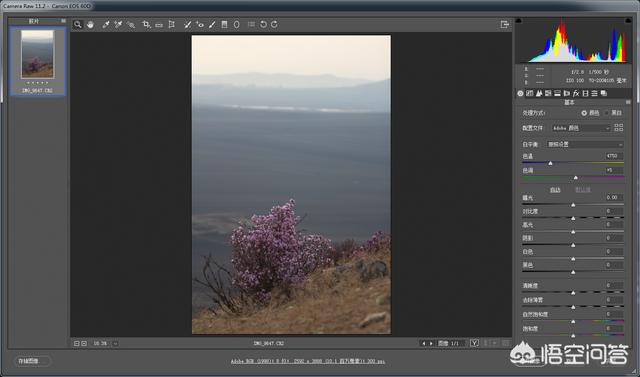This screenshot has height=377, width=640.
Task: Click the Highlights (高光) slider handle
Action: (x=573, y=232)
